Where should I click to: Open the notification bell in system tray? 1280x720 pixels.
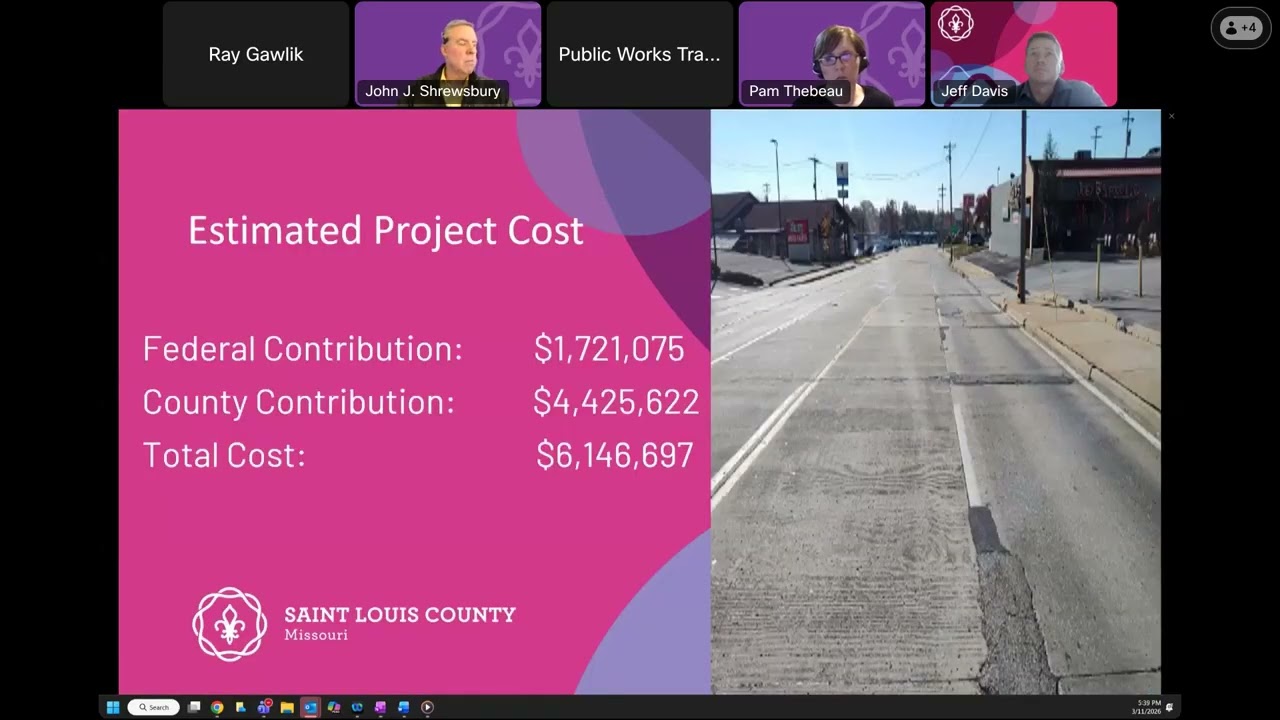tap(1169, 707)
